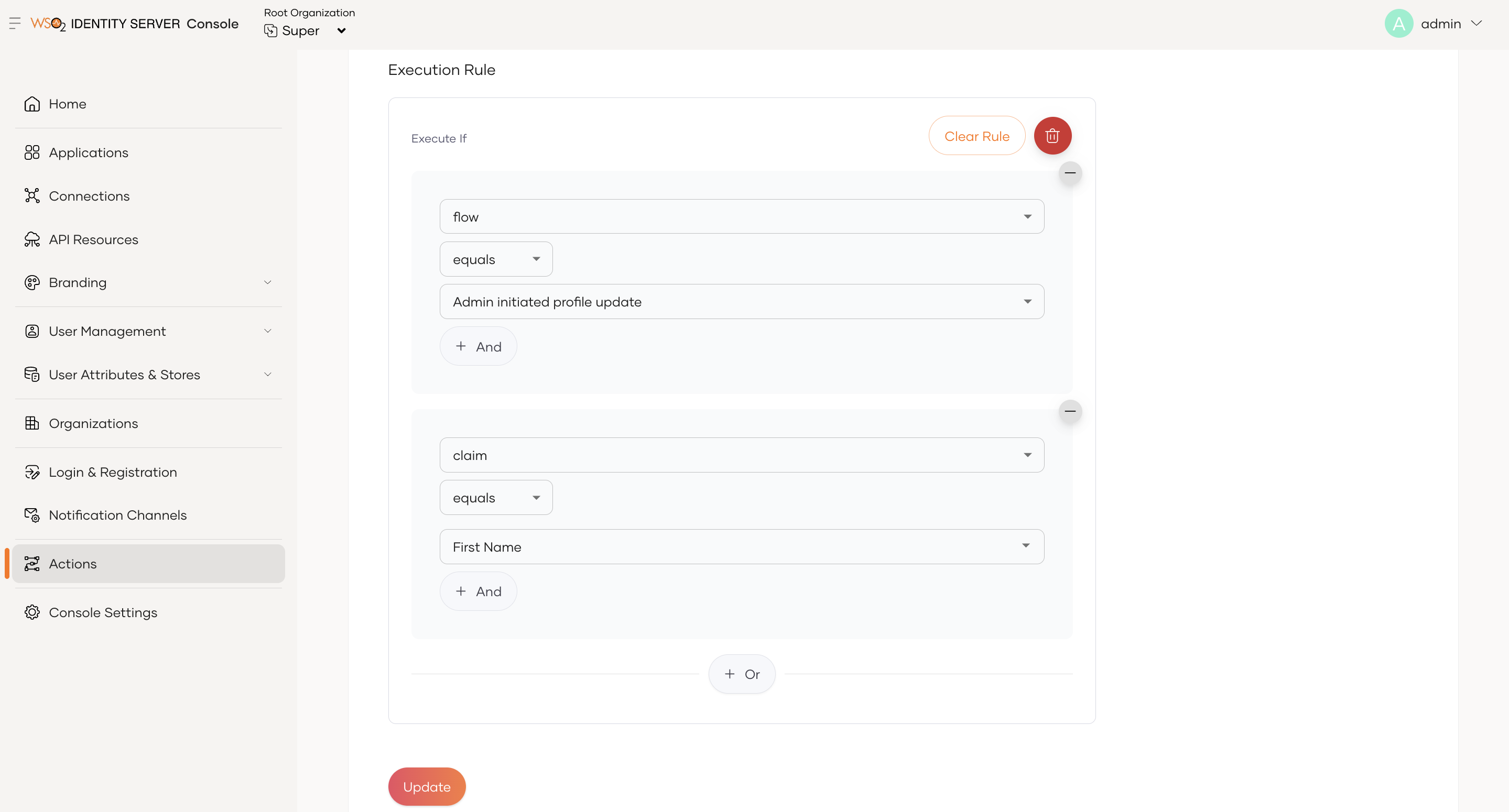Select the Applications sidebar icon
Viewport: 1509px width, 812px height.
click(32, 152)
